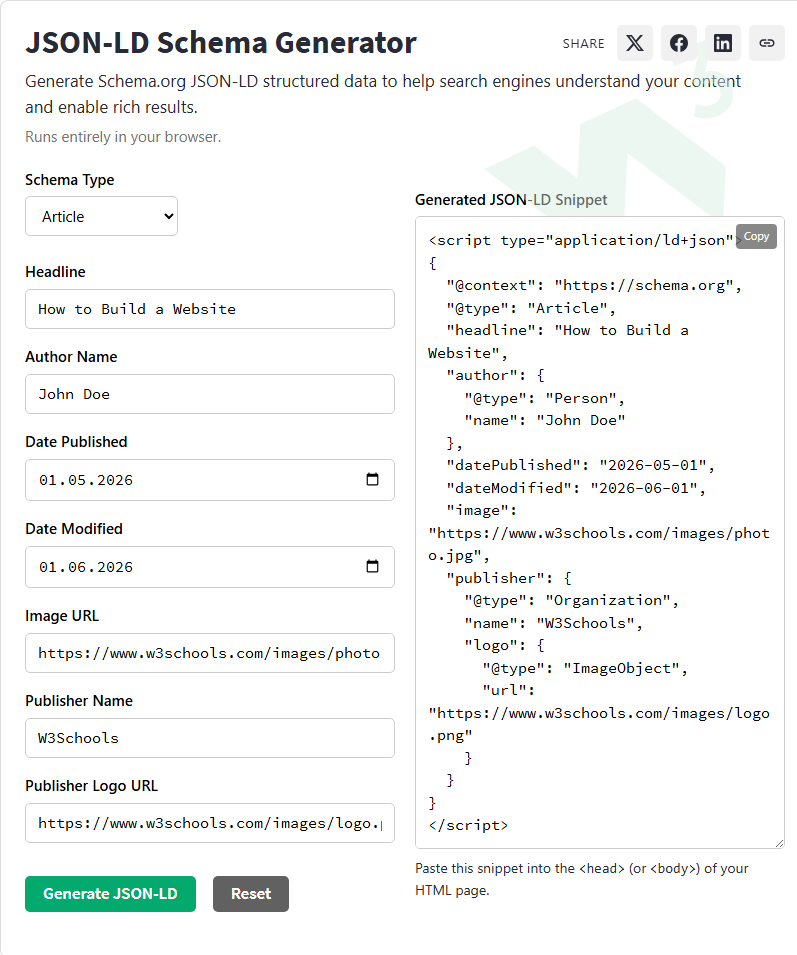The height and width of the screenshot is (955, 797).
Task: Select the Image URL text field
Action: pyautogui.click(x=209, y=653)
